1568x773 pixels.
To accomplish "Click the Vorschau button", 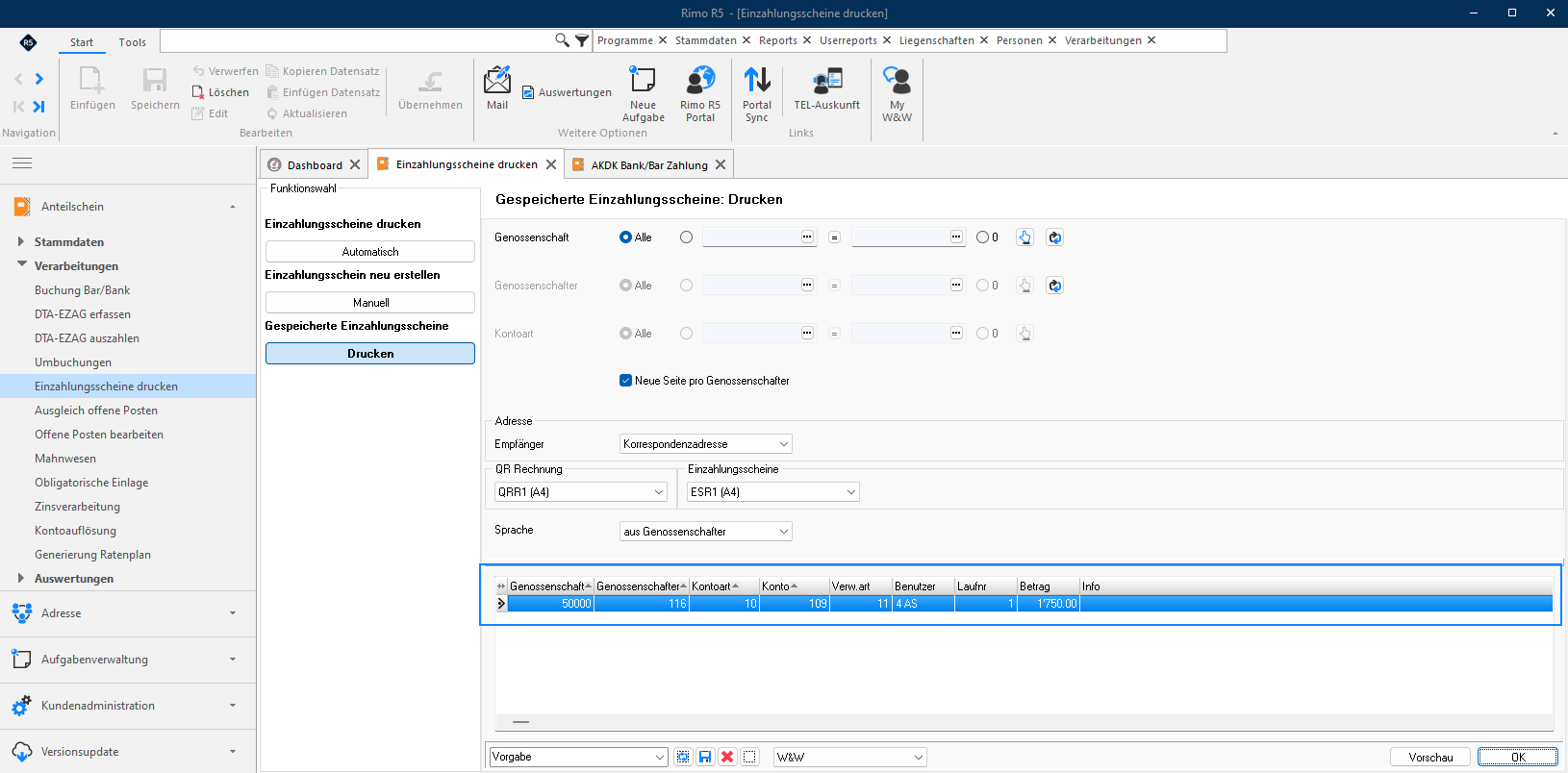I will [x=1430, y=758].
